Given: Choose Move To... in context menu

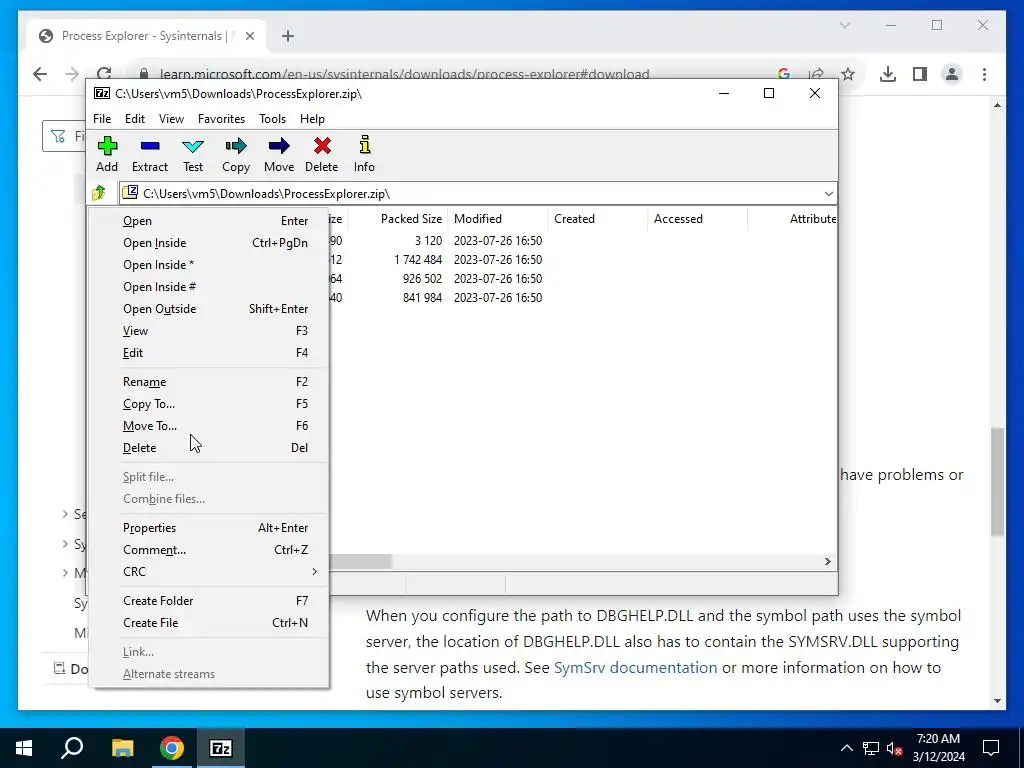Looking at the screenshot, I should 208,426.
